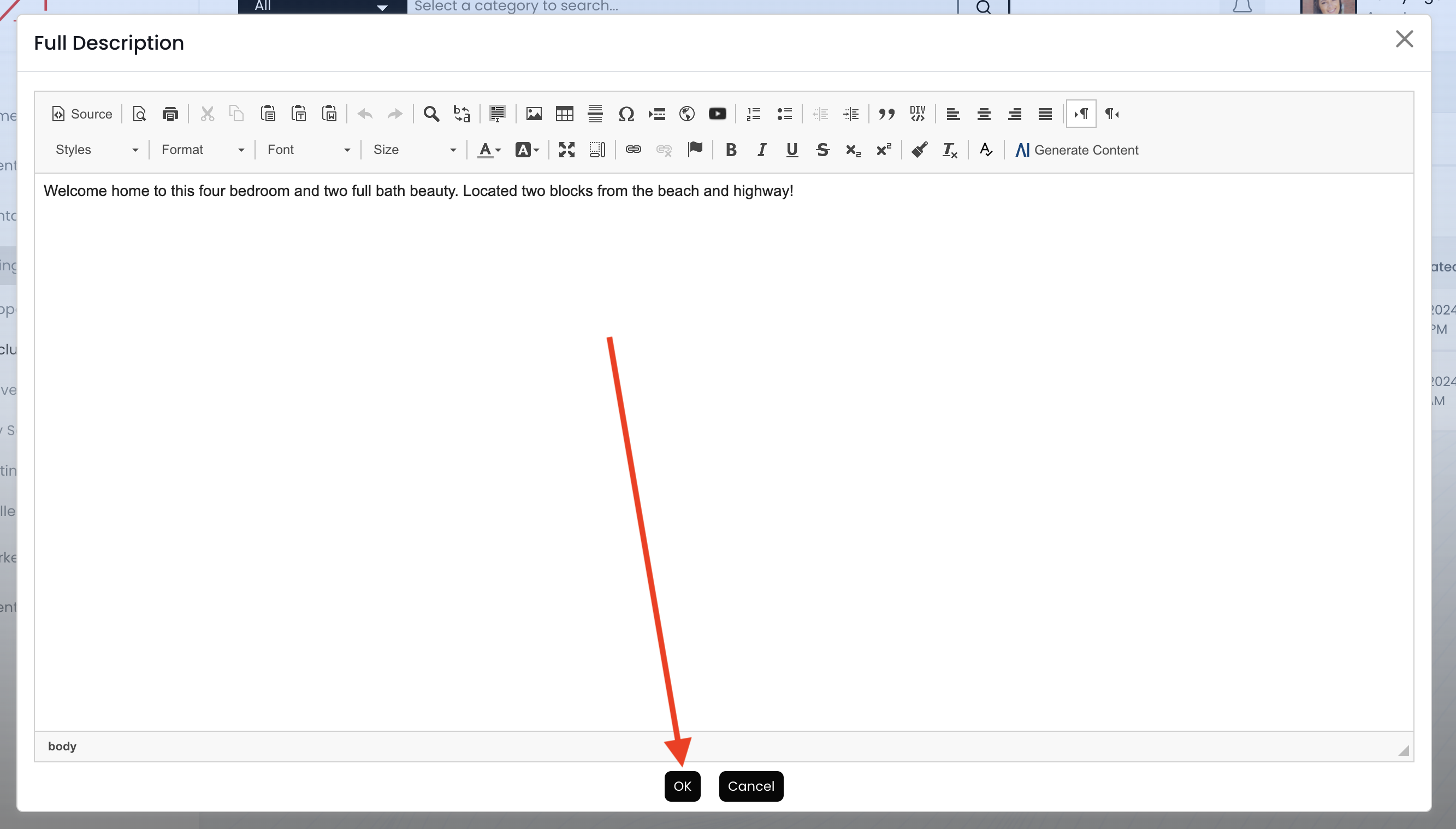1456x829 pixels.
Task: Click the Find magnifier icon
Action: point(431,114)
